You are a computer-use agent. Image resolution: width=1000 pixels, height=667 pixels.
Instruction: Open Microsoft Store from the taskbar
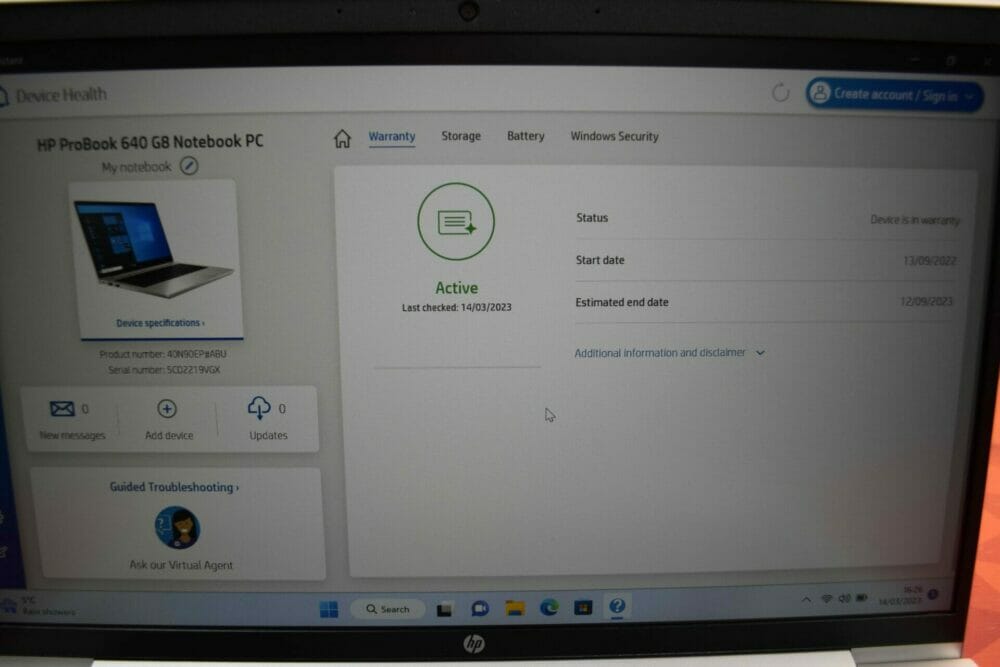point(583,608)
